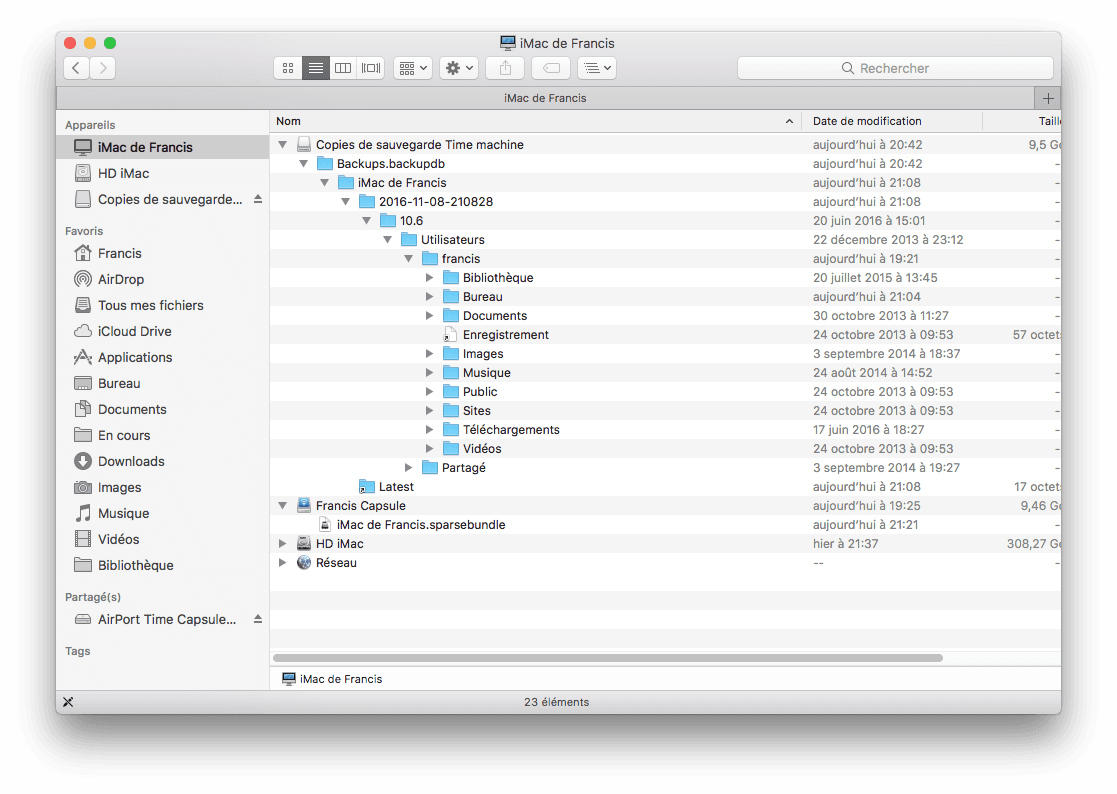The width and height of the screenshot is (1117, 794).
Task: Click the horizontal scrollbar in file list
Action: coord(608,658)
